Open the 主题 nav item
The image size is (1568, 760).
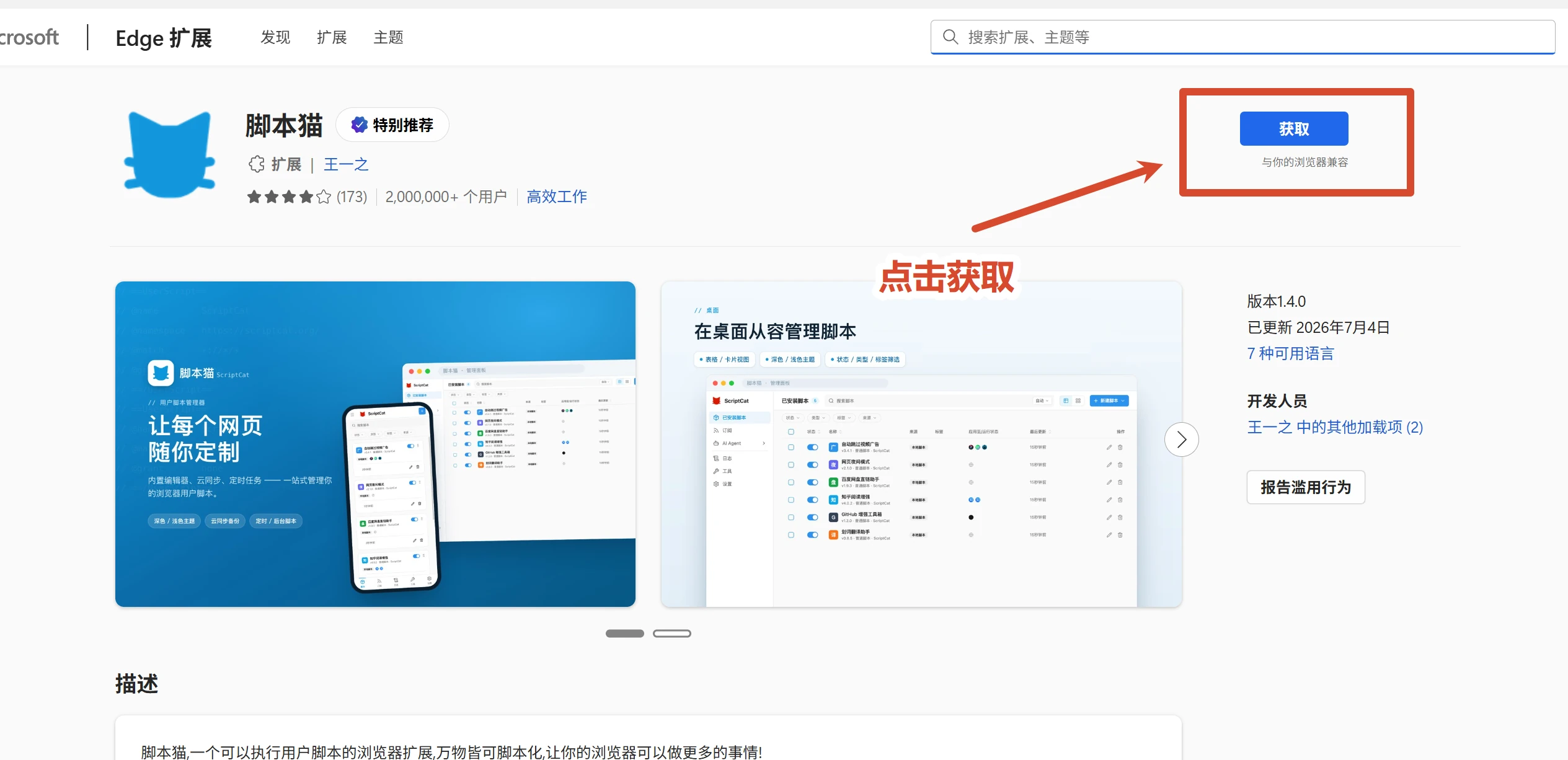point(389,37)
